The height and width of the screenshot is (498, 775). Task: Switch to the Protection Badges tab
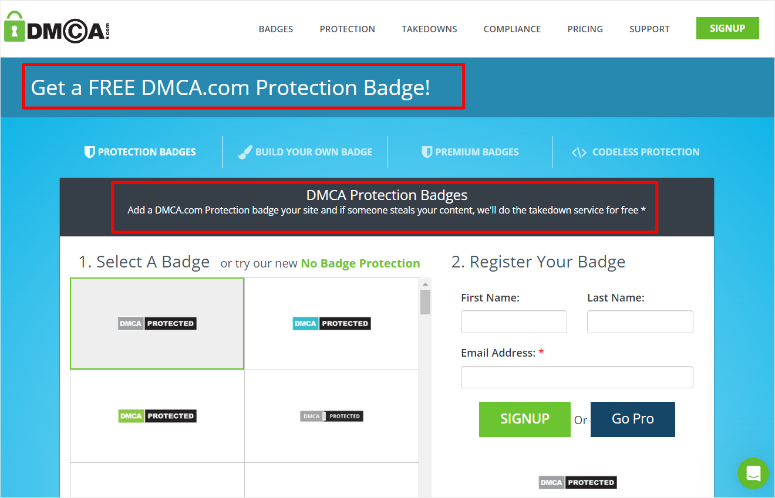click(x=140, y=152)
